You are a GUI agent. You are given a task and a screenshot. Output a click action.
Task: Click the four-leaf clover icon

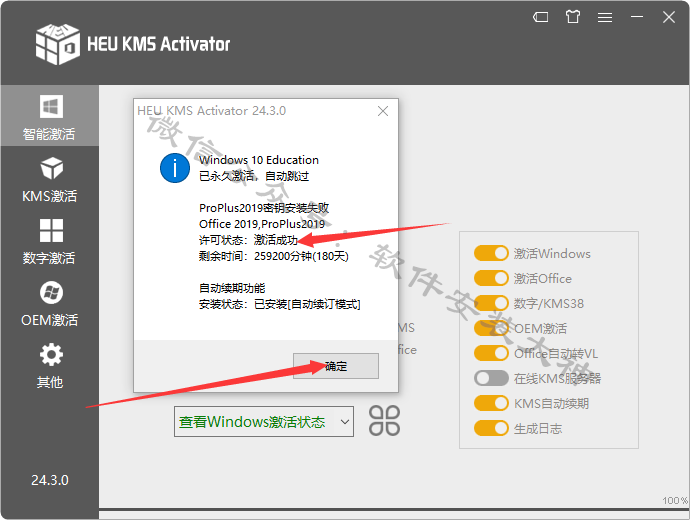(x=384, y=421)
